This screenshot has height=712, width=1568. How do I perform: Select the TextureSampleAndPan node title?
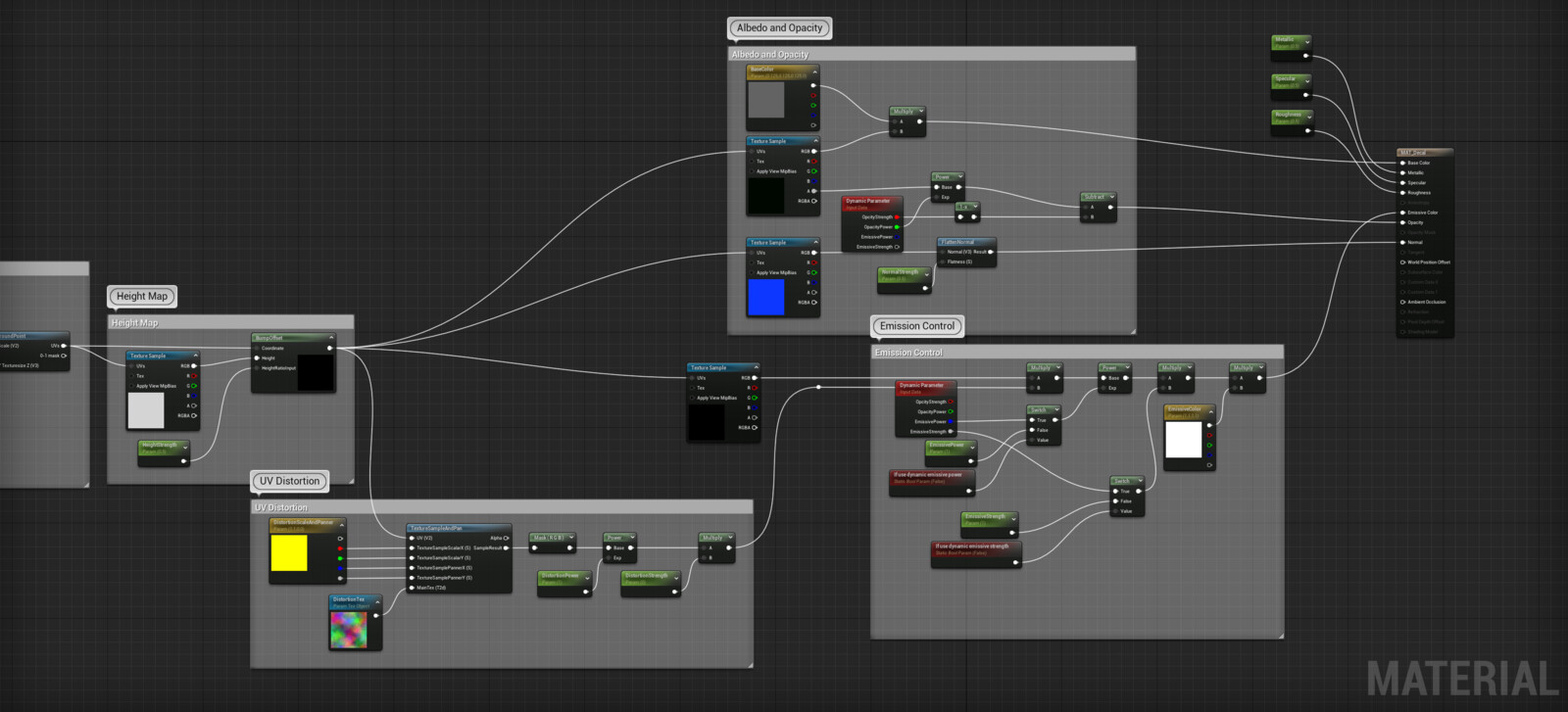[436, 528]
